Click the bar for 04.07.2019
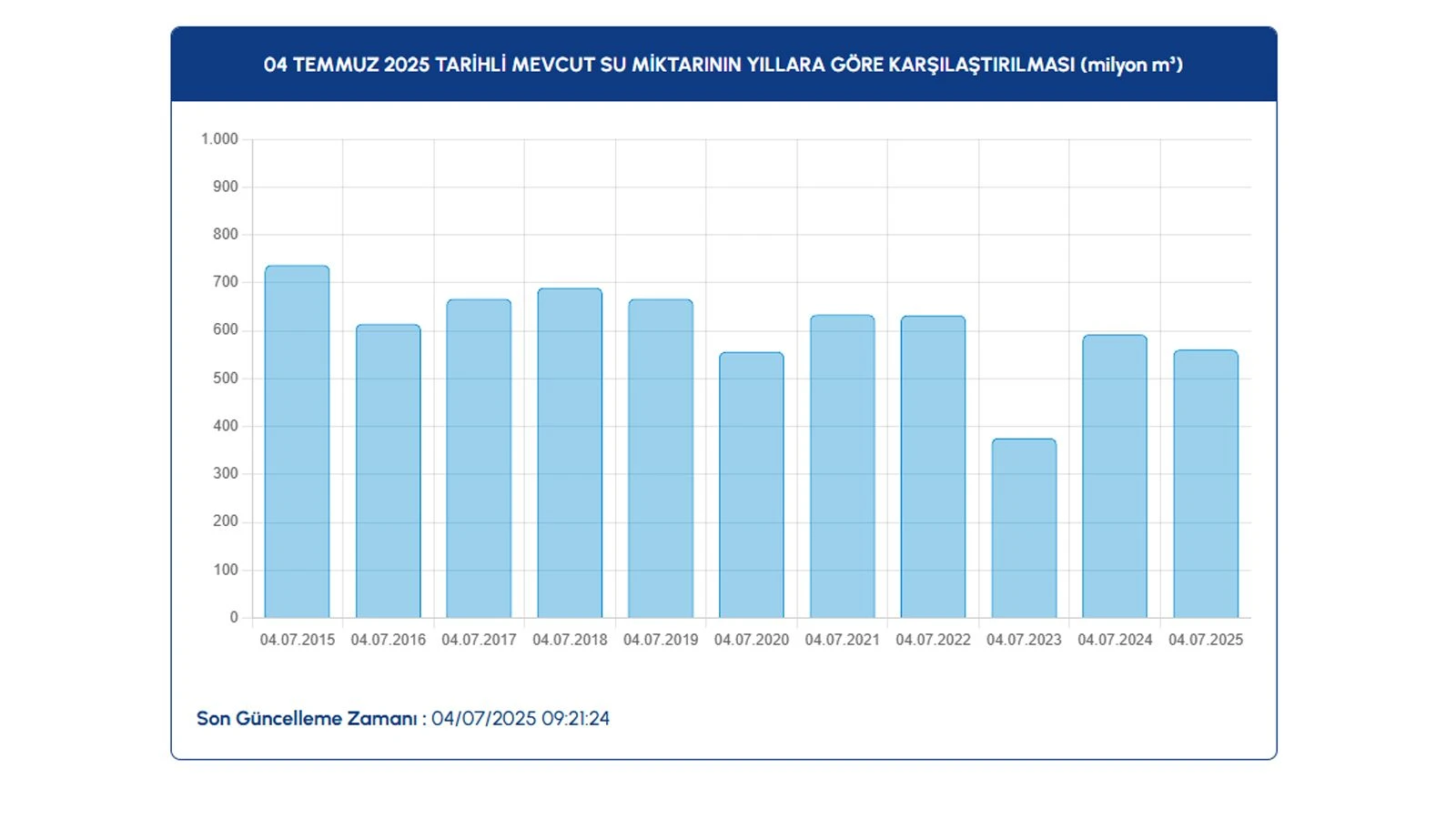 click(661, 459)
